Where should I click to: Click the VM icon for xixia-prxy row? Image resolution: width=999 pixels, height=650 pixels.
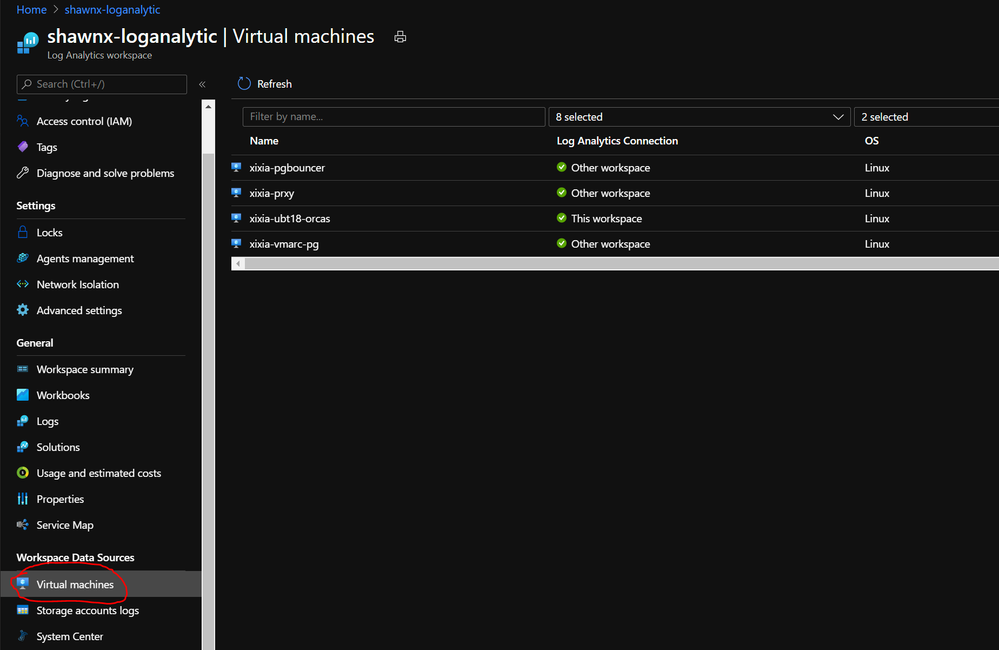pyautogui.click(x=236, y=193)
